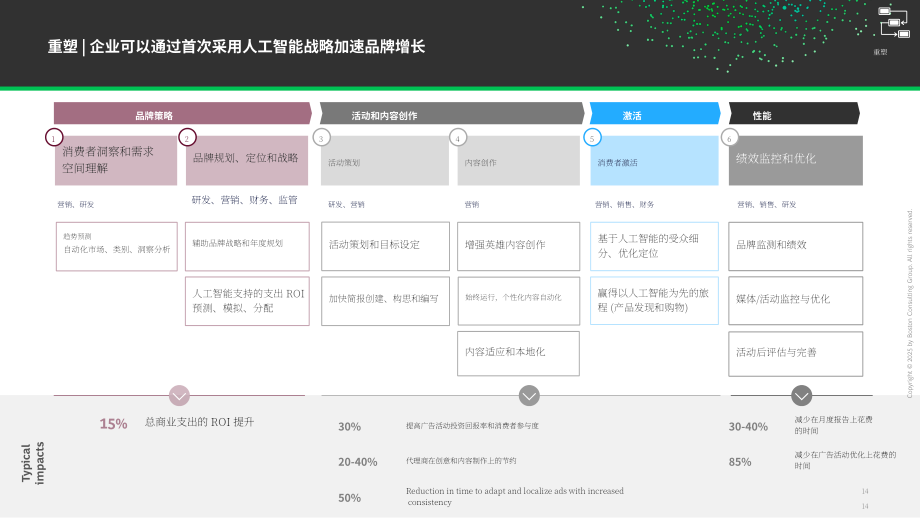Image resolution: width=920 pixels, height=518 pixels.
Task: Select the 人工智能支持的支出 ROI box
Action: (x=247, y=301)
